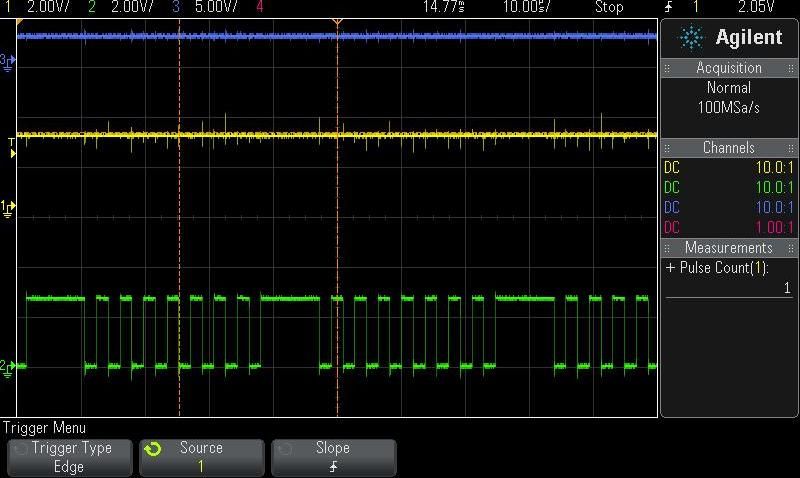Image resolution: width=800 pixels, height=478 pixels.
Task: Click the Pulse Count(1) measurement label
Action: [724, 267]
